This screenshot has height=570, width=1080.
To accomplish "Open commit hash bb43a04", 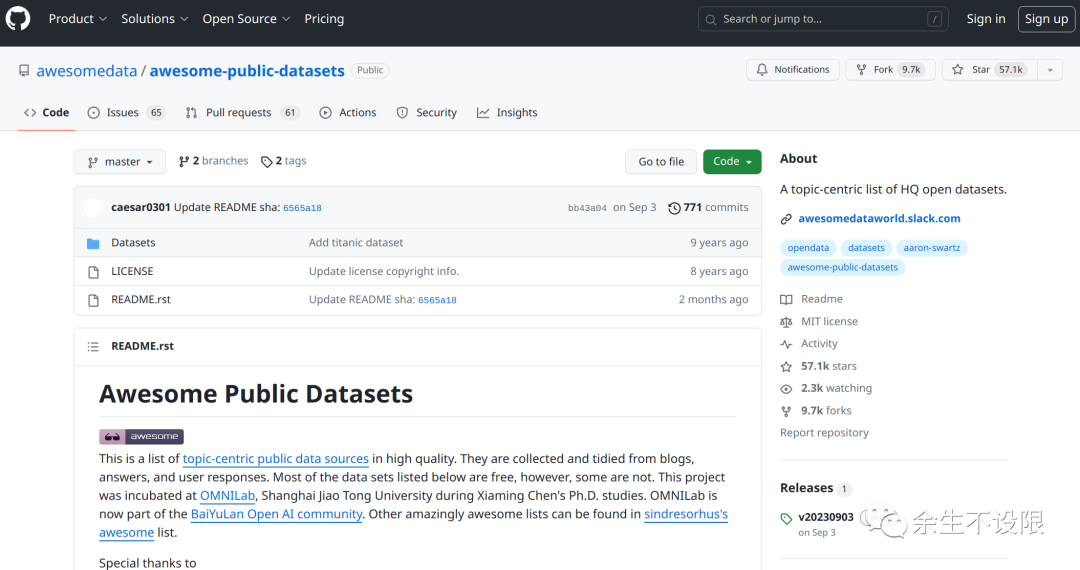I will coord(587,208).
